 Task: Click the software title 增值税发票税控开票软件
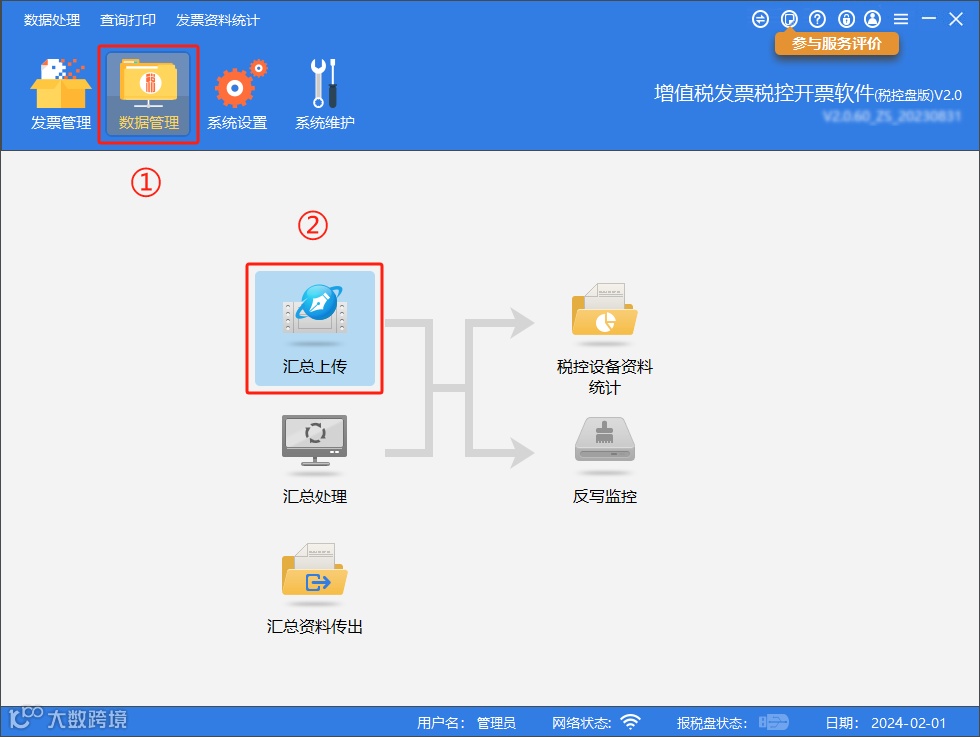click(763, 93)
